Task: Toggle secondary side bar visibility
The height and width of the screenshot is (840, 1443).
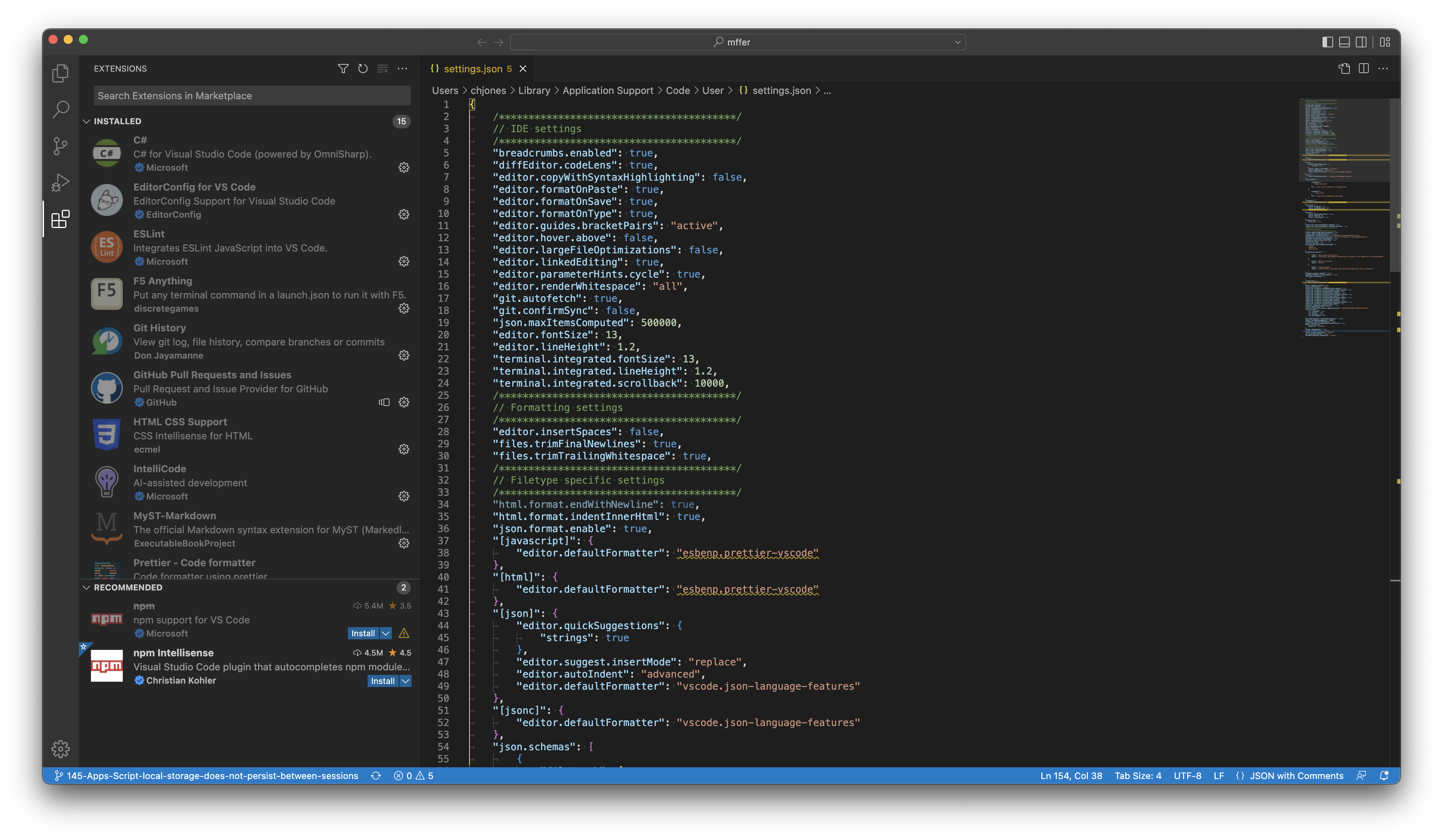Action: pos(1361,42)
